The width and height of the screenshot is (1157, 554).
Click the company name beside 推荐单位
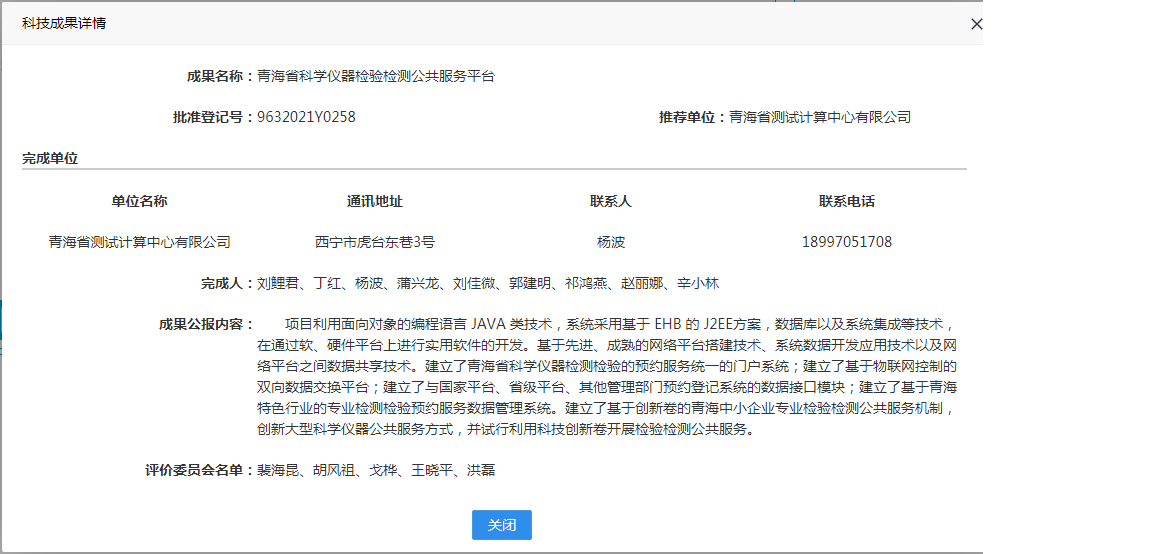tap(820, 117)
